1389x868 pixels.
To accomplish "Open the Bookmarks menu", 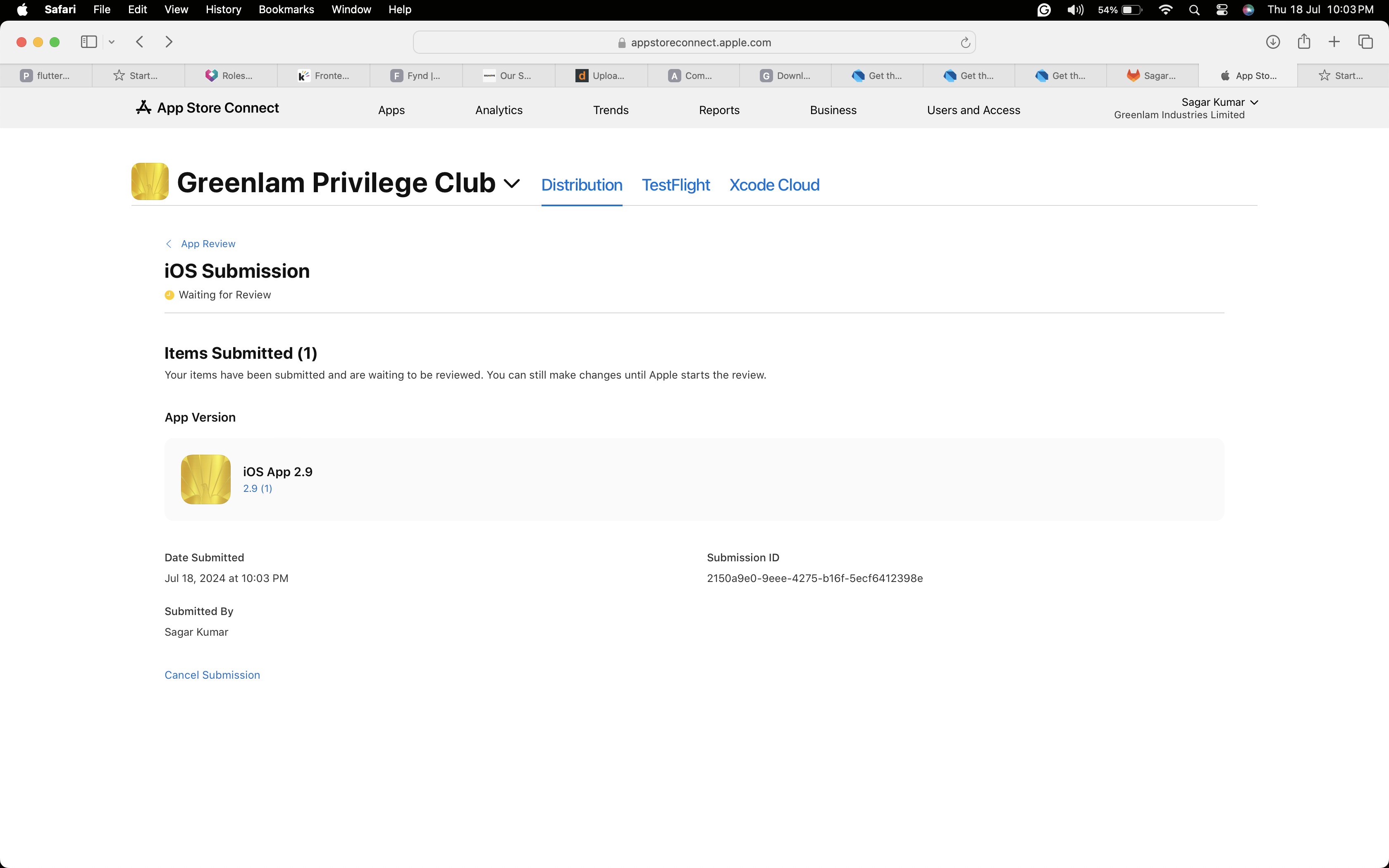I will pos(286,10).
